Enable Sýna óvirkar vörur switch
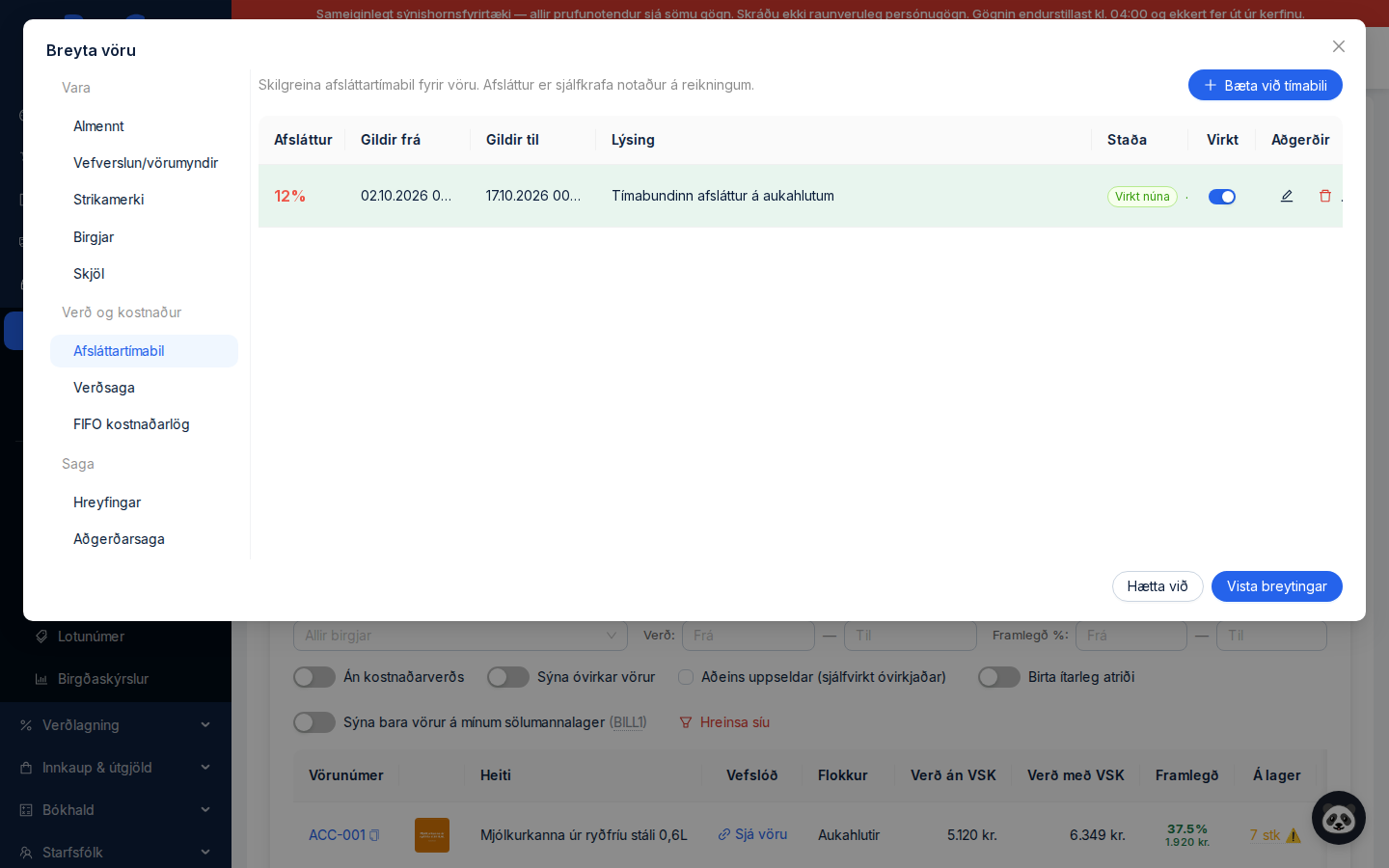The image size is (1389, 868). (508, 677)
